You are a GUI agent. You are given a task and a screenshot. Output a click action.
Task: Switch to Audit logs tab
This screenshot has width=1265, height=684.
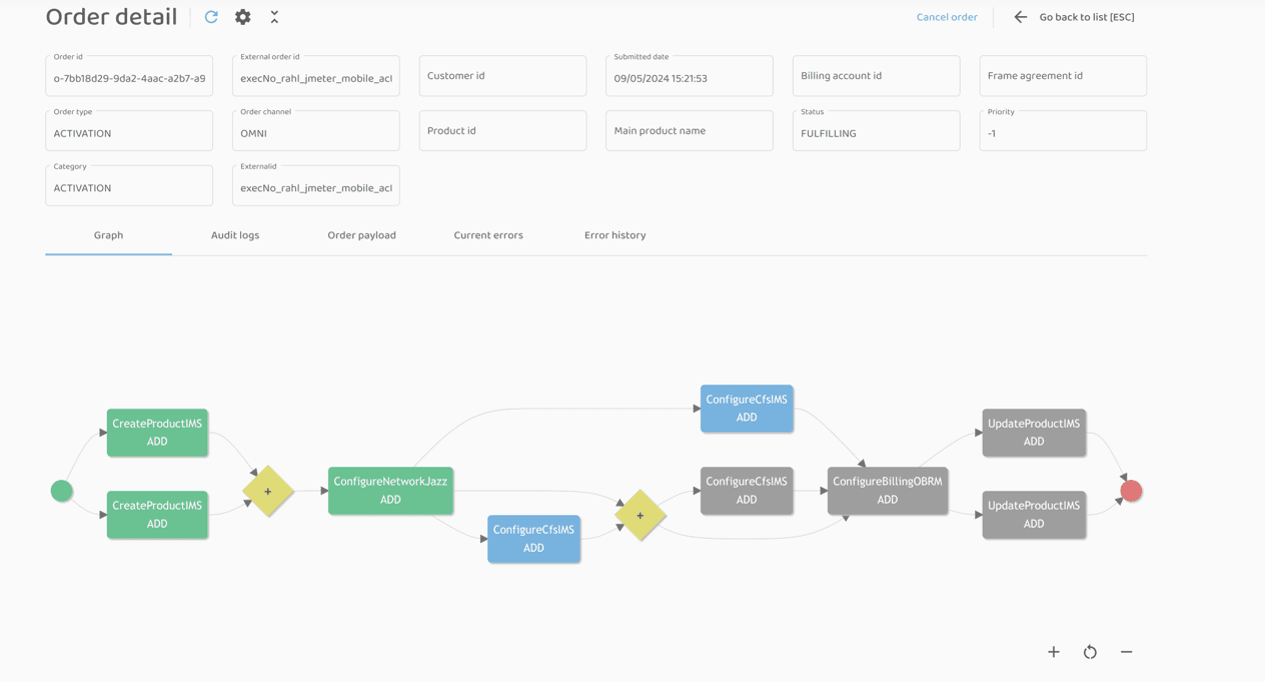pyautogui.click(x=235, y=235)
